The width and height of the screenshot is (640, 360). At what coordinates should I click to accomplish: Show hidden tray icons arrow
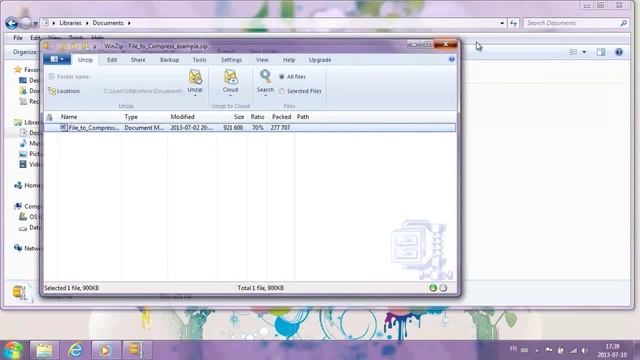click(x=537, y=350)
